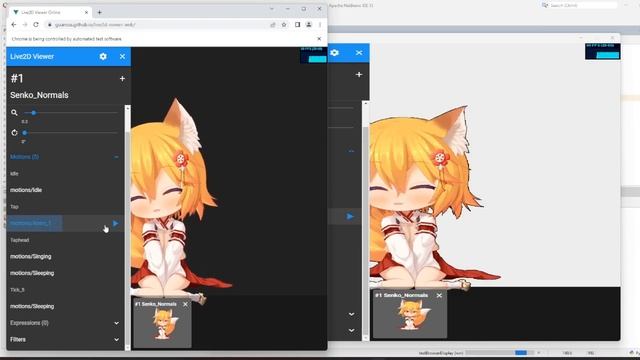
Task: Open the Chrome side panel icon
Action: [x=298, y=25]
